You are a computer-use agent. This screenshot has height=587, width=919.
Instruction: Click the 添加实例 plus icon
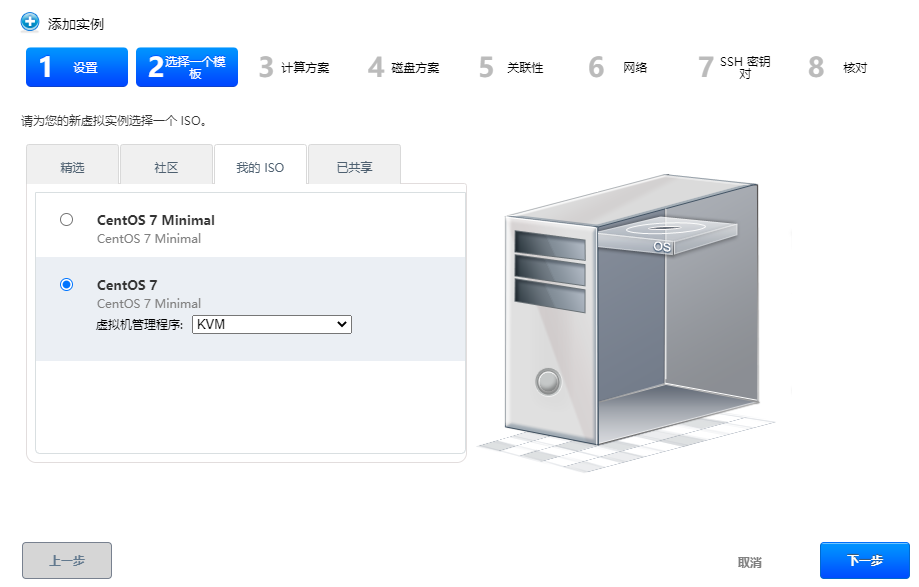click(29, 22)
